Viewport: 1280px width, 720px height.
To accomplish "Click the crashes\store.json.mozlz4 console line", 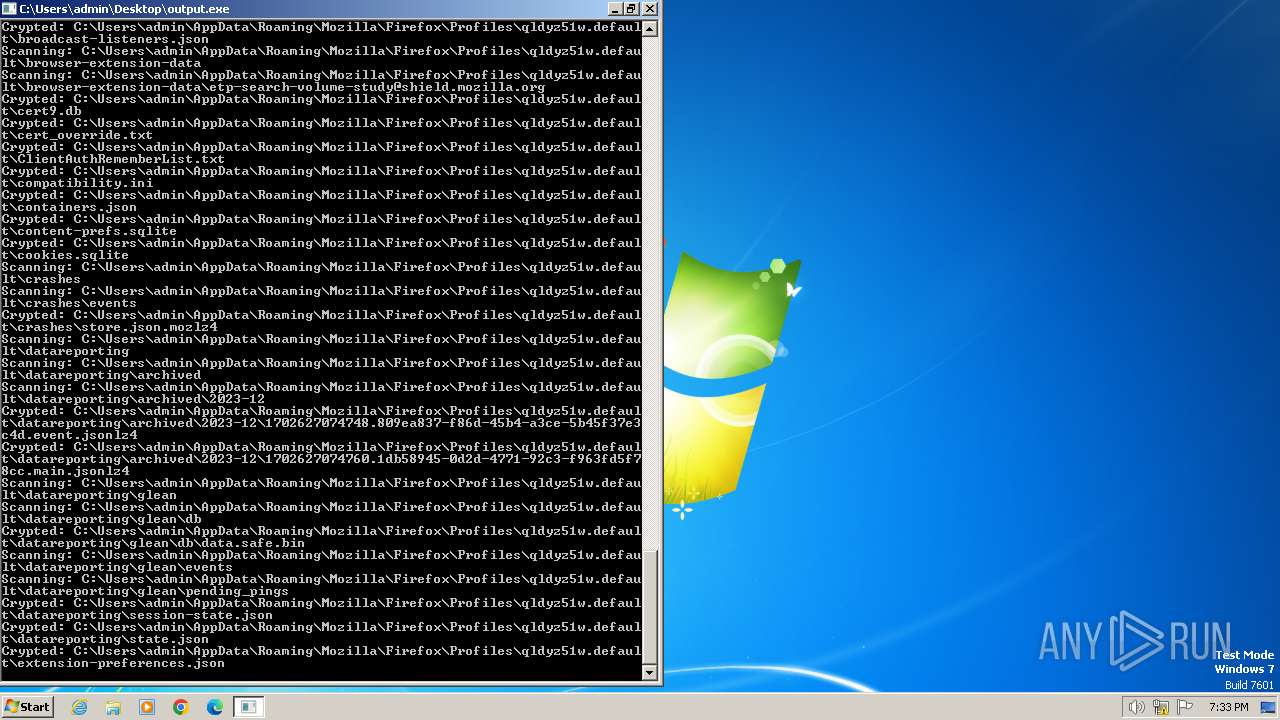I will pyautogui.click(x=108, y=327).
